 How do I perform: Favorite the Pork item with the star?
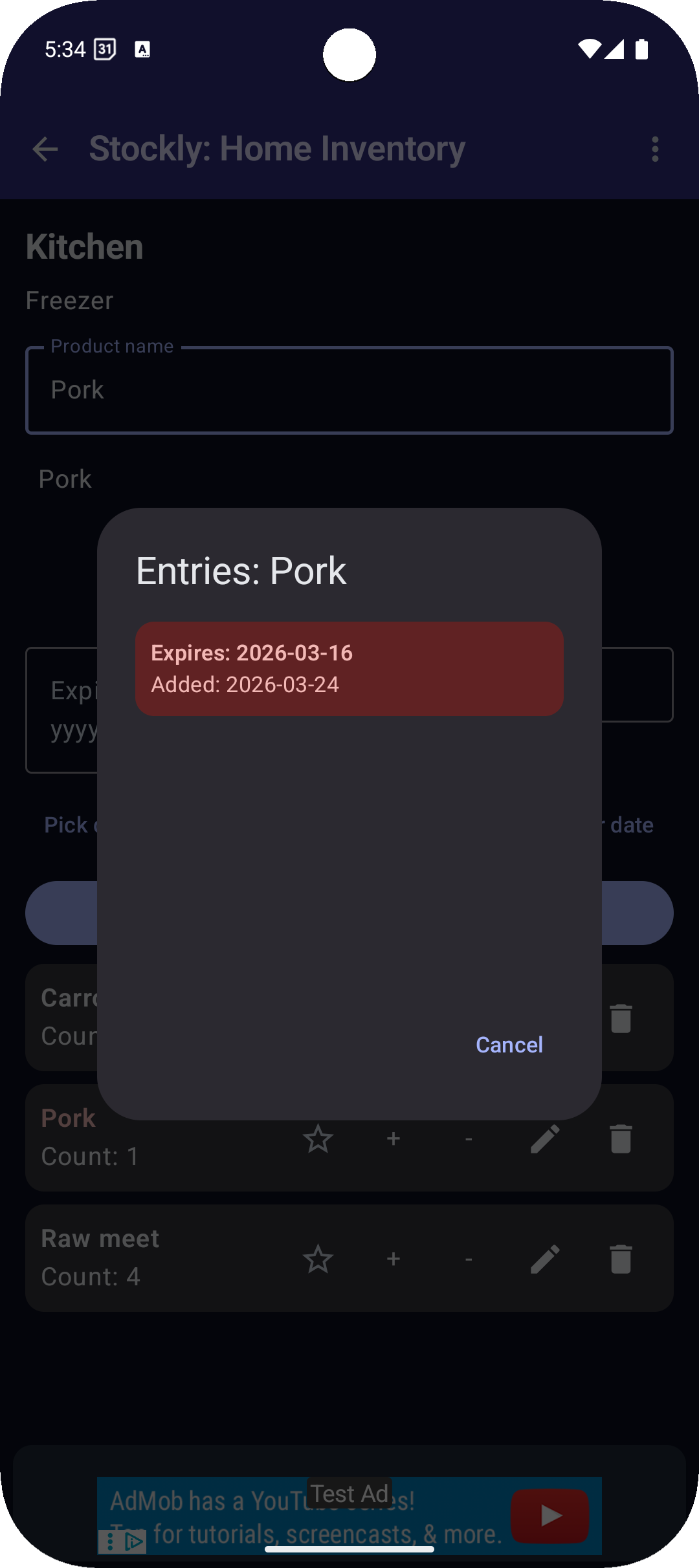click(318, 1138)
